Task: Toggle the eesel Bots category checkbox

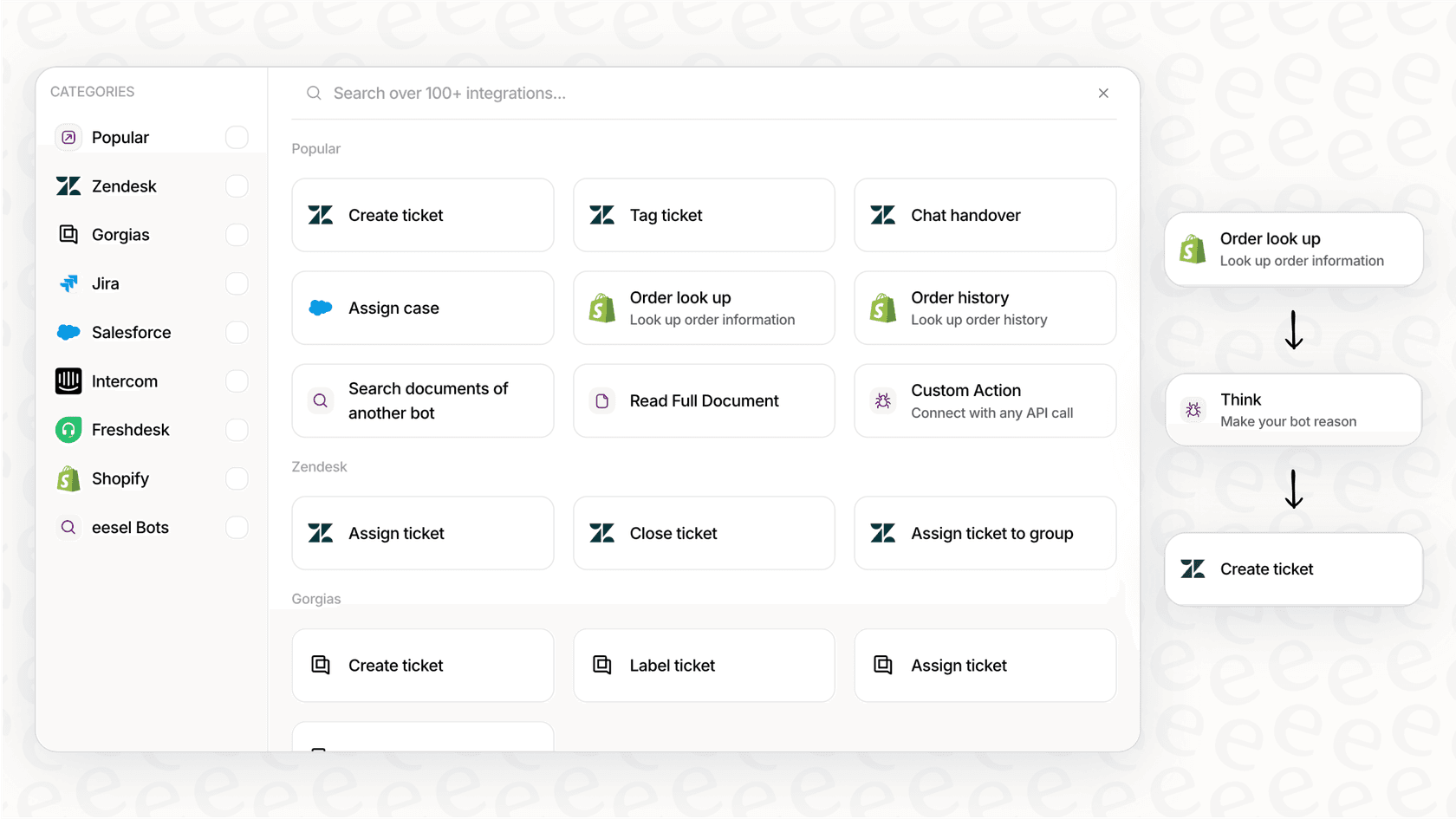Action: point(237,527)
